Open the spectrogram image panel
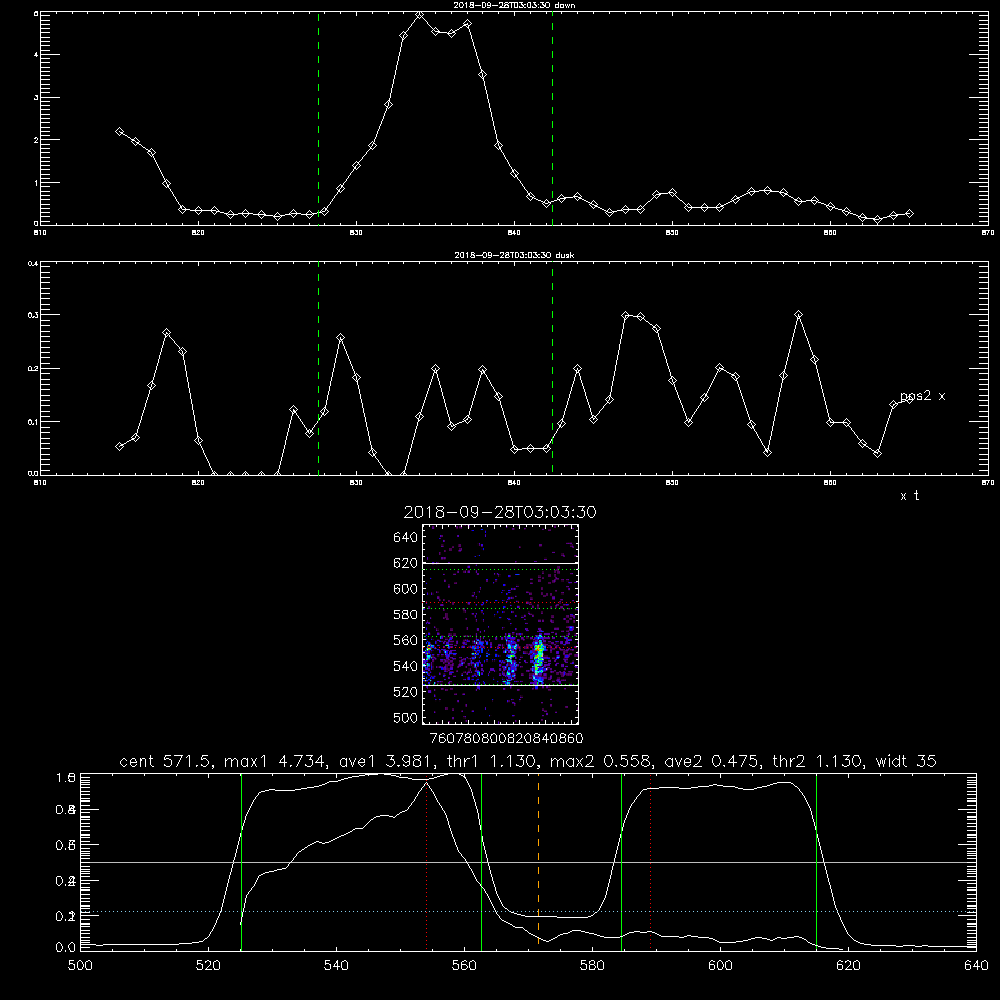The width and height of the screenshot is (1000, 1000). 501,624
